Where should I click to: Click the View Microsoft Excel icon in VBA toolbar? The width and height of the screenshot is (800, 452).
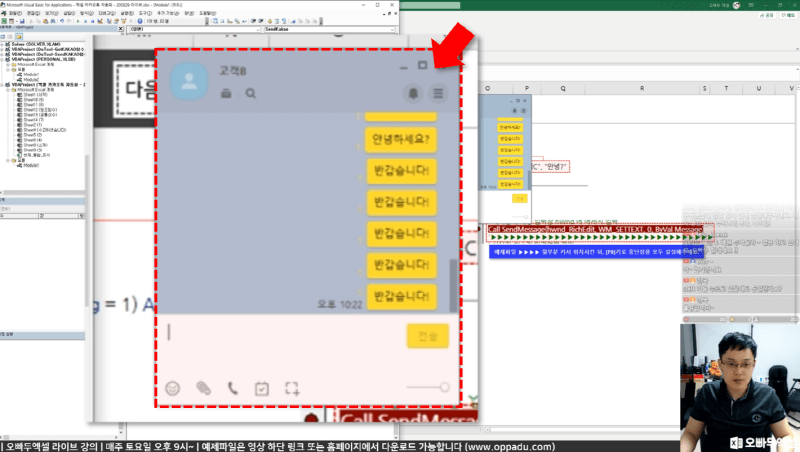pyautogui.click(x=4, y=21)
